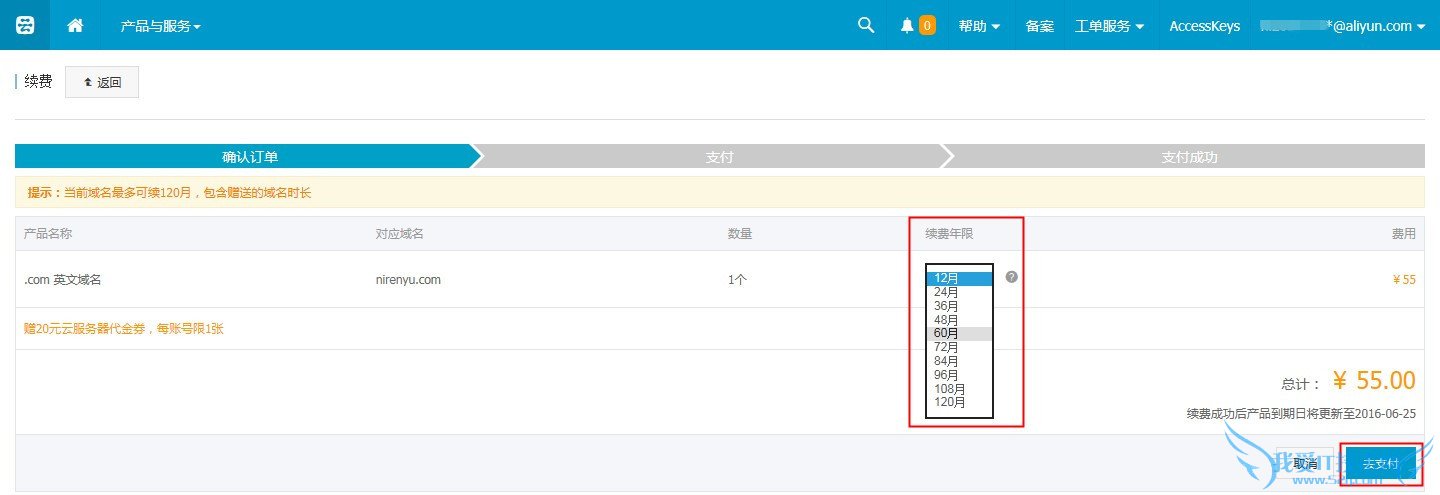Click the notification count badge 0

pyautogui.click(x=927, y=26)
